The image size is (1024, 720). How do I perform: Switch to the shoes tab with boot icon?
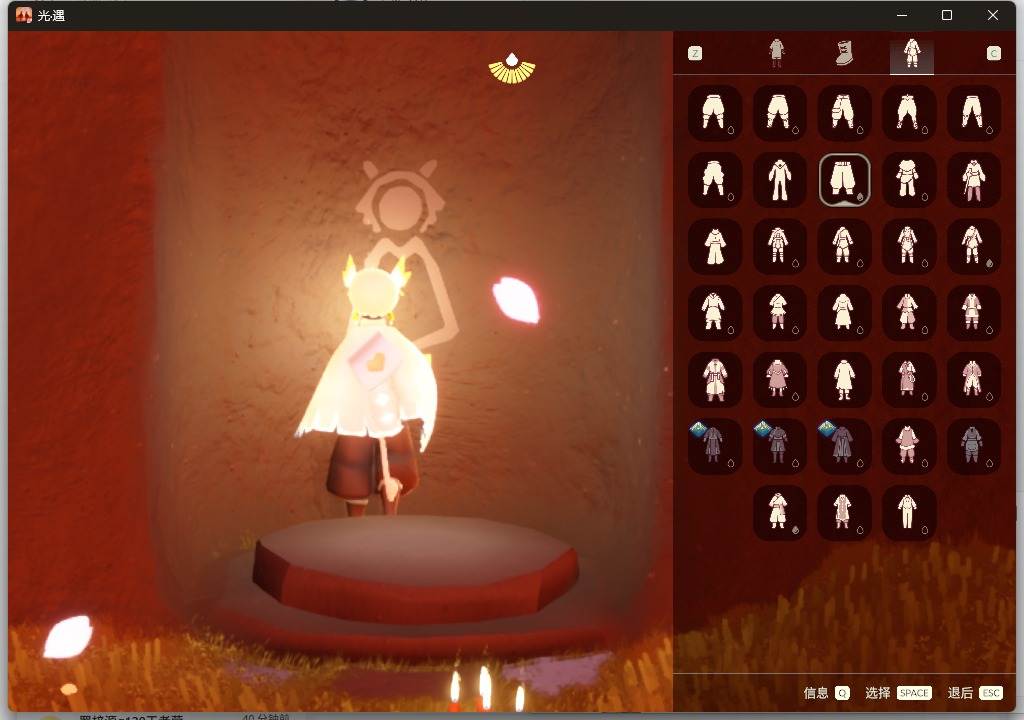coord(844,53)
